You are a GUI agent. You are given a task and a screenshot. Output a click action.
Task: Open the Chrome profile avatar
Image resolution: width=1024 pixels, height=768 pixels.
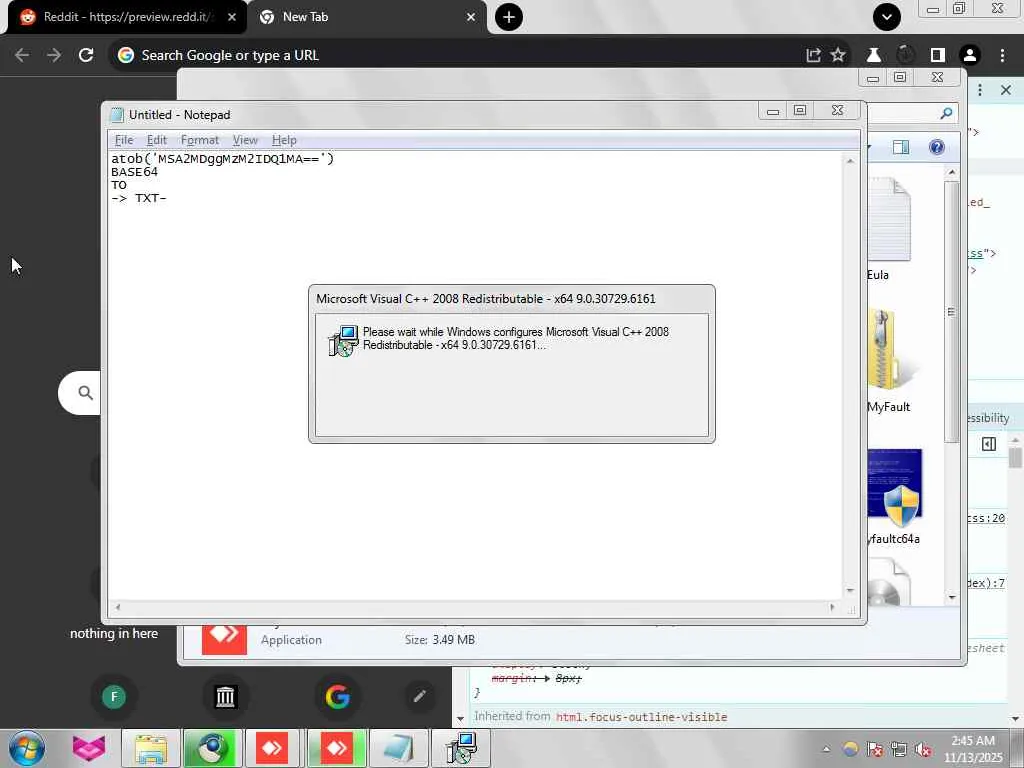(970, 56)
